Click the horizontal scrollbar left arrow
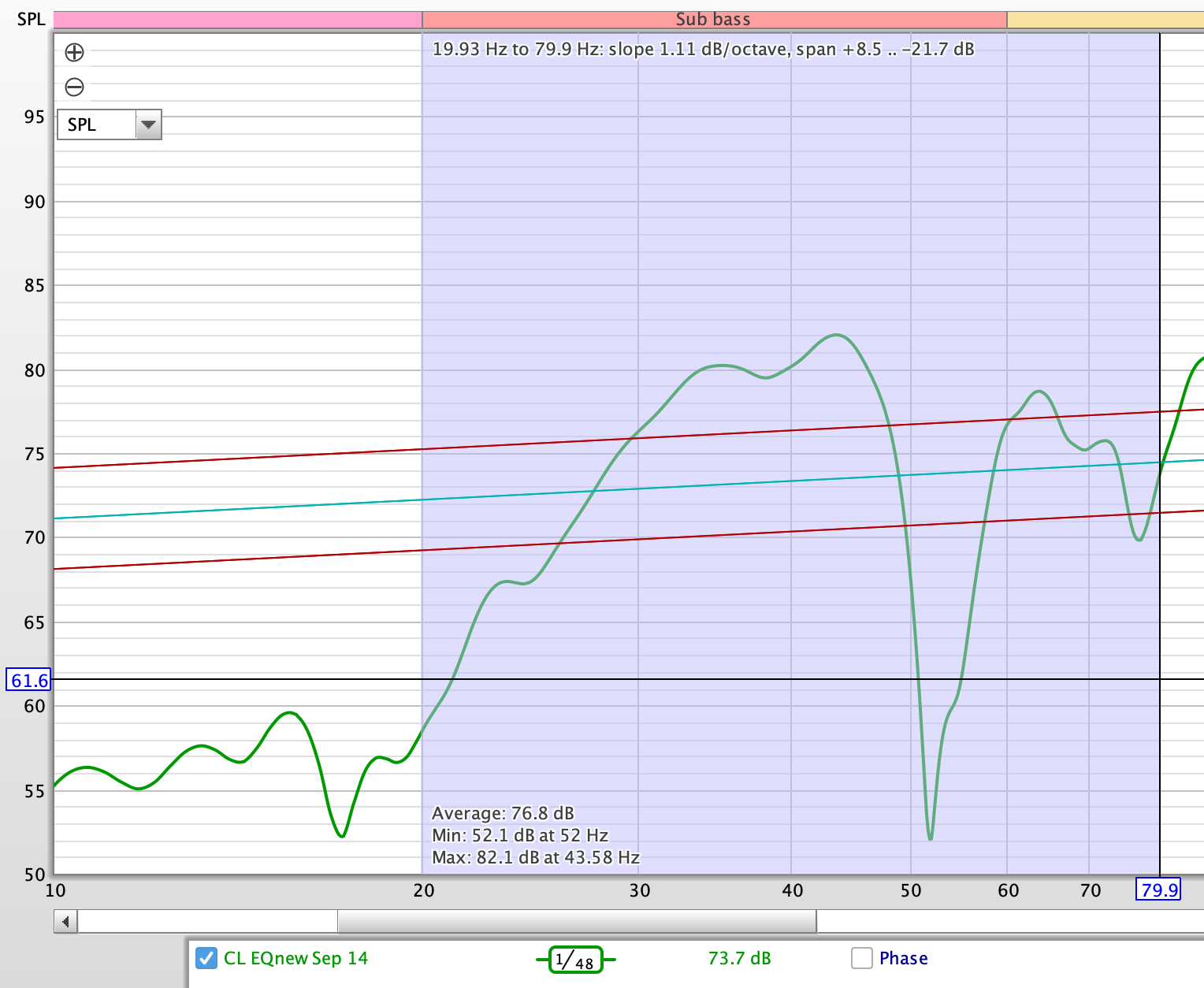The width and height of the screenshot is (1204, 988). (x=66, y=920)
